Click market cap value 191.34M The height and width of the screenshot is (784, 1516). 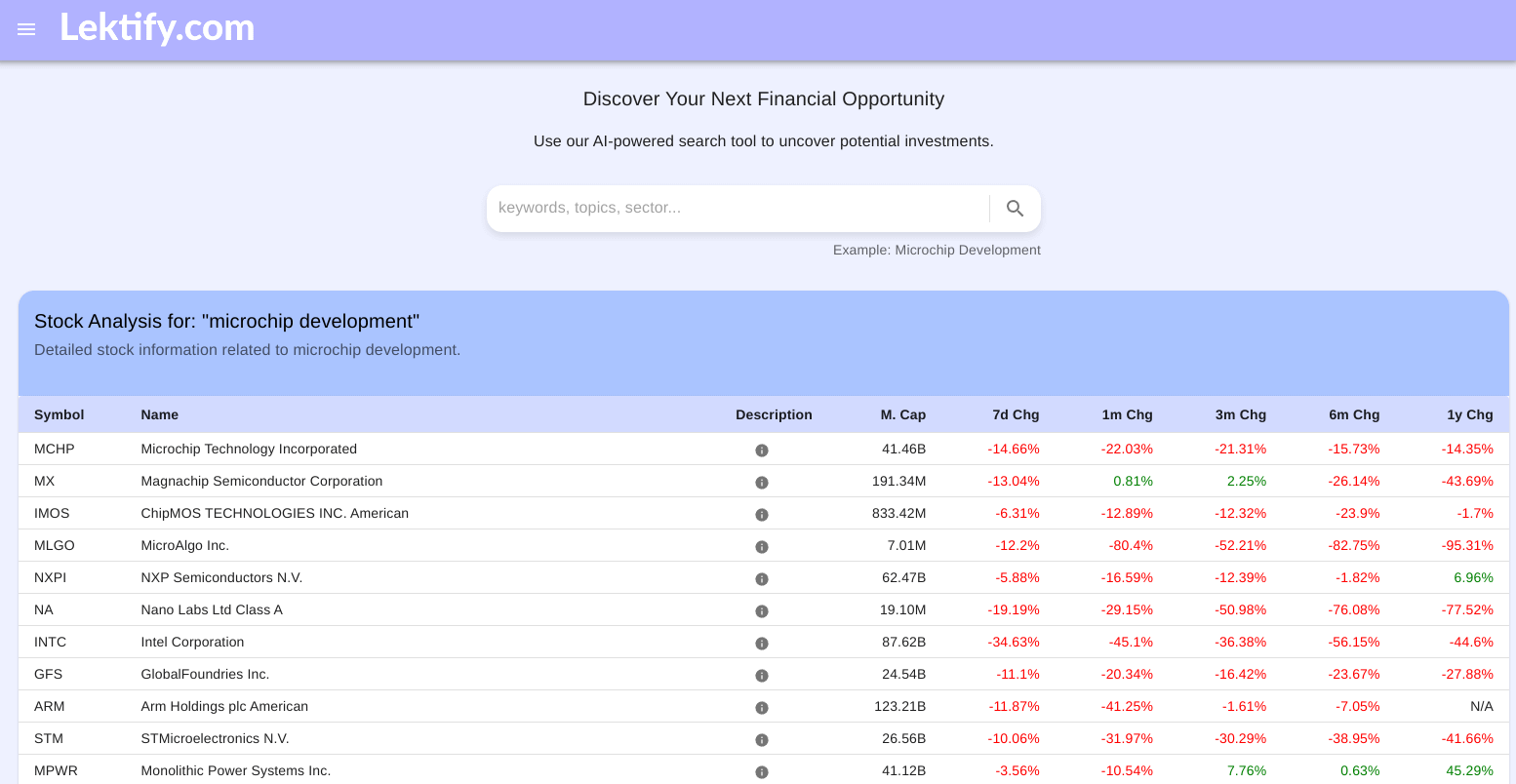click(x=898, y=481)
